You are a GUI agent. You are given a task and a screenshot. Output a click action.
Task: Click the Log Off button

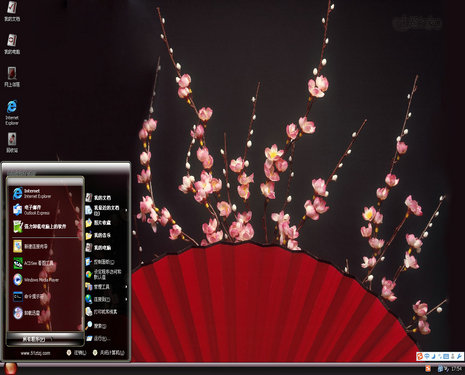76,353
